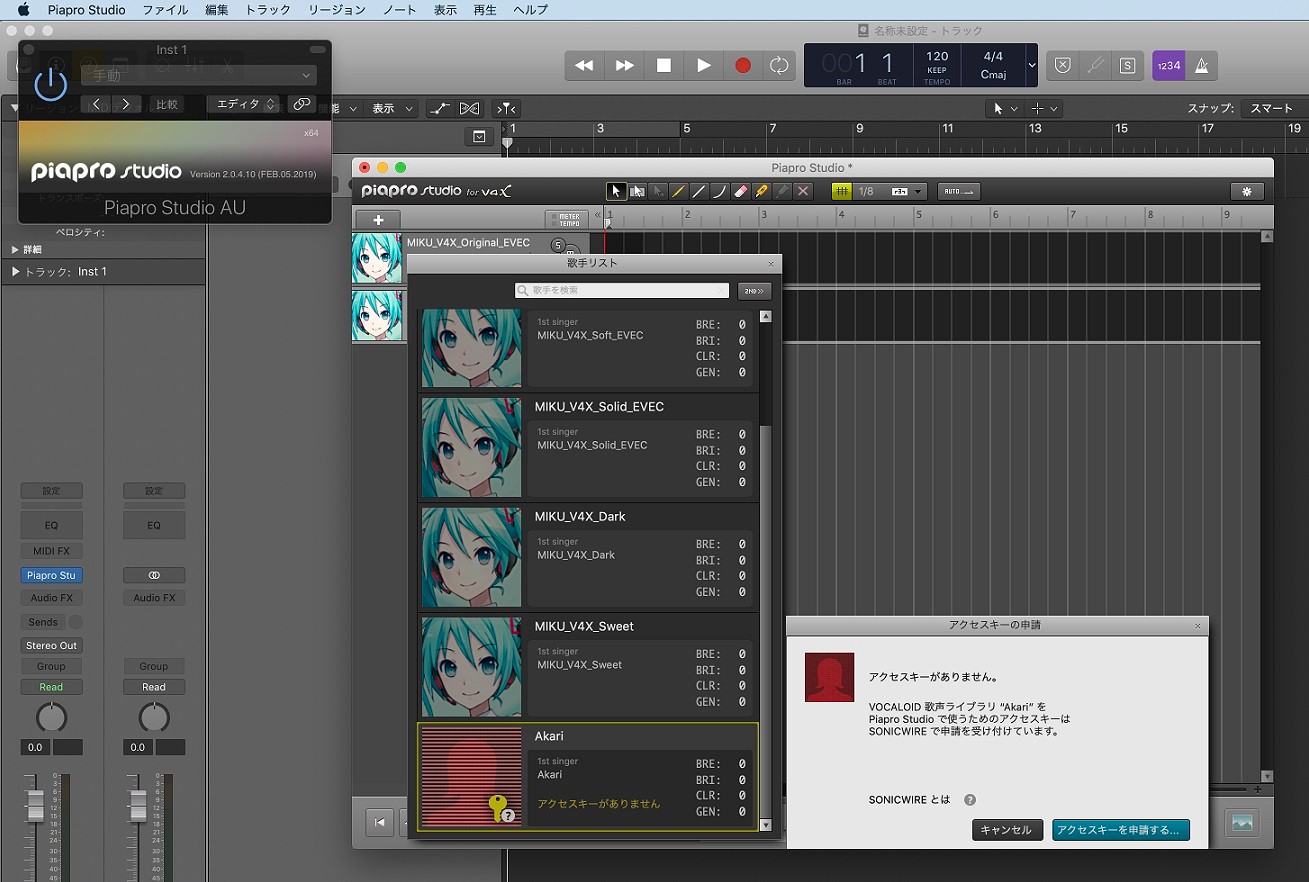This screenshot has width=1309, height=882.
Task: Toggle Logic's cycle loop button
Action: coord(778,65)
